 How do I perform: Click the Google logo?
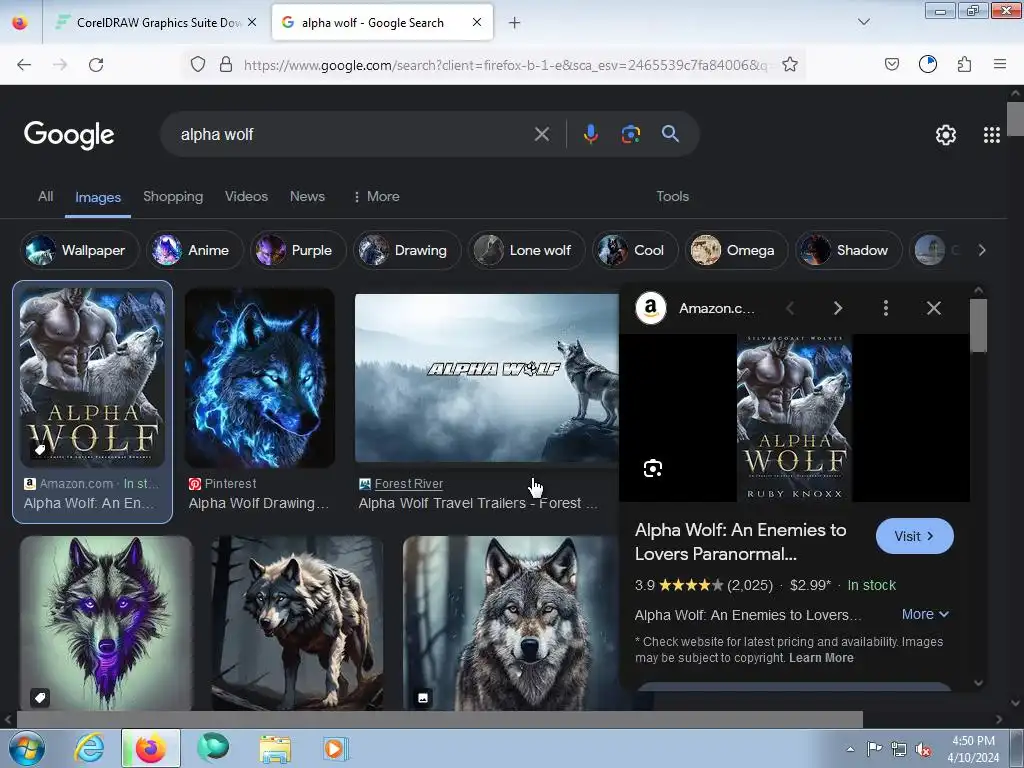pyautogui.click(x=69, y=135)
